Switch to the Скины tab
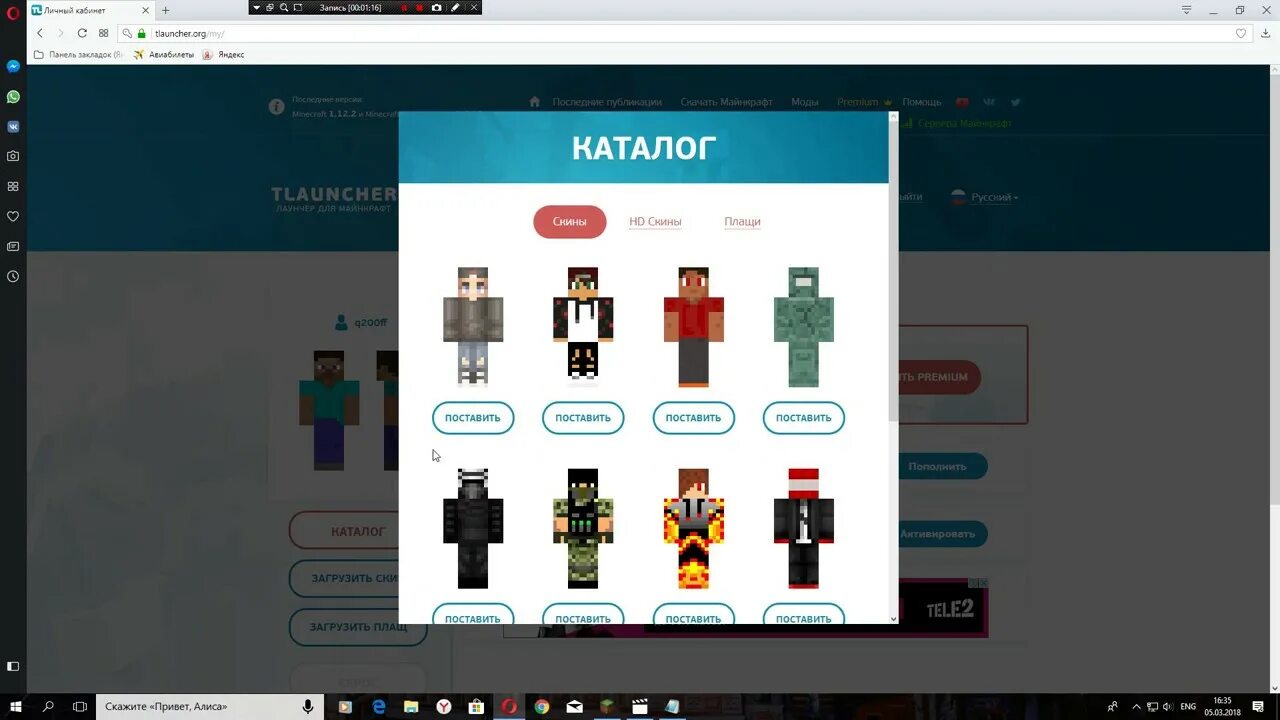The height and width of the screenshot is (720, 1280). 570,222
